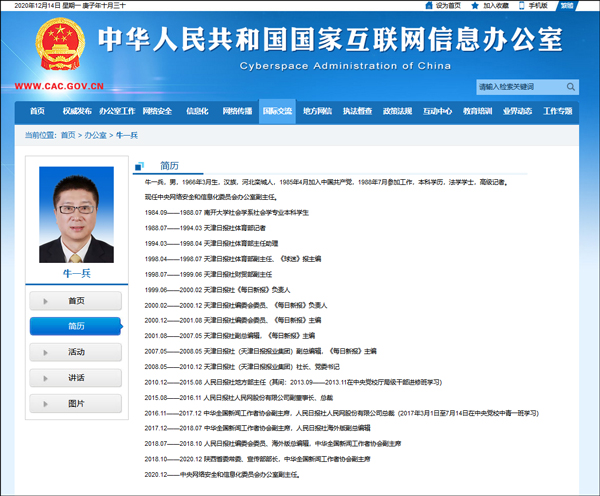Click the 设为首页 link
This screenshot has width=600, height=496.
click(448, 5)
